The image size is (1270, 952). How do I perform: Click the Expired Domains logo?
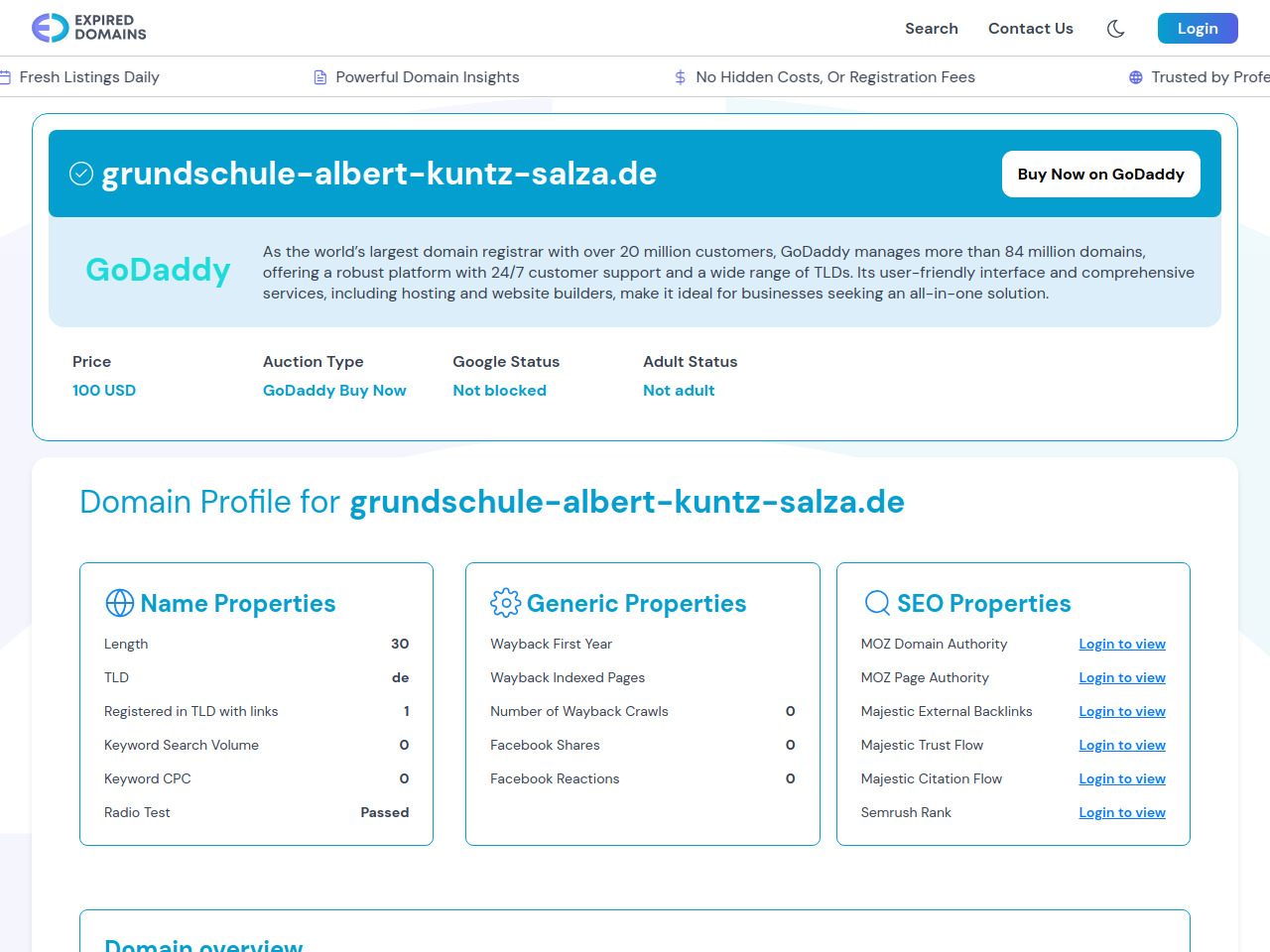coord(89,28)
